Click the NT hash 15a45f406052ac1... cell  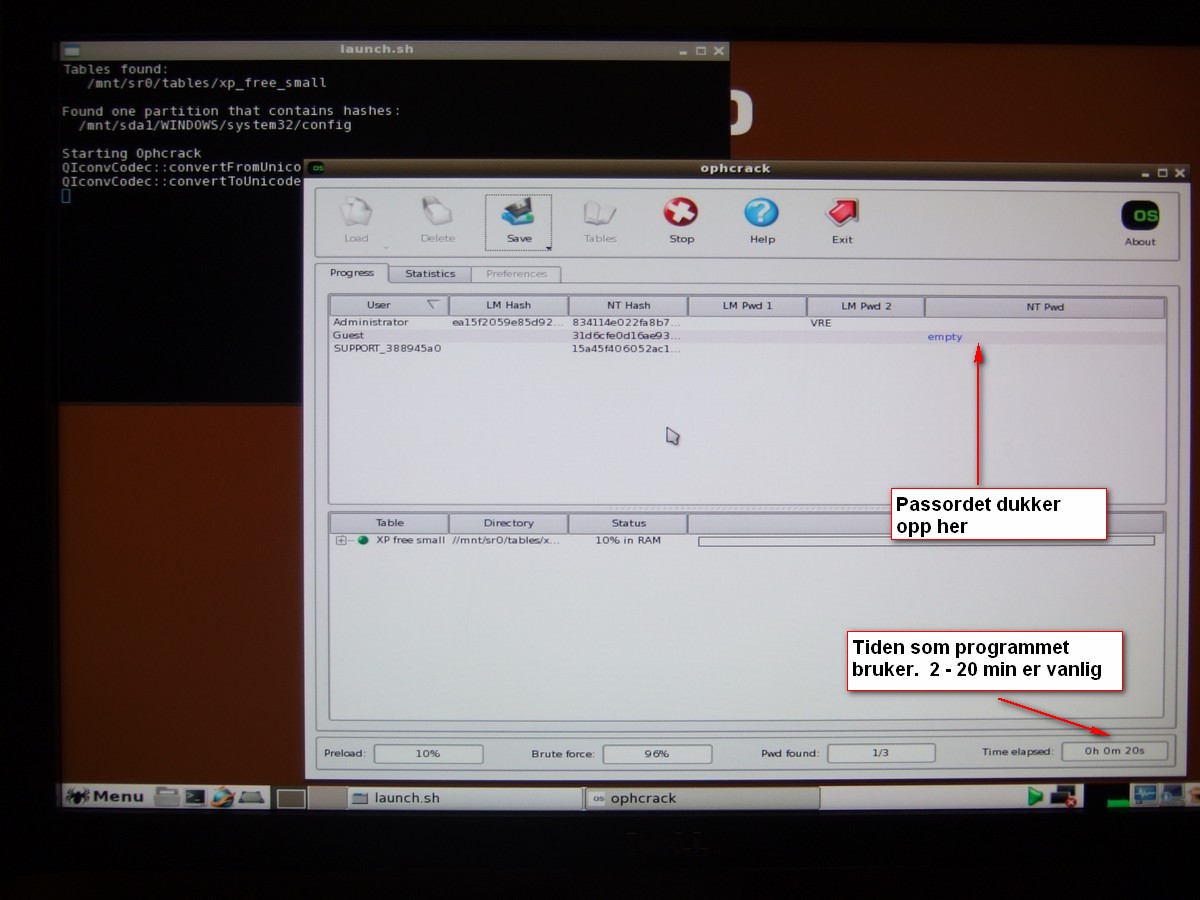627,349
